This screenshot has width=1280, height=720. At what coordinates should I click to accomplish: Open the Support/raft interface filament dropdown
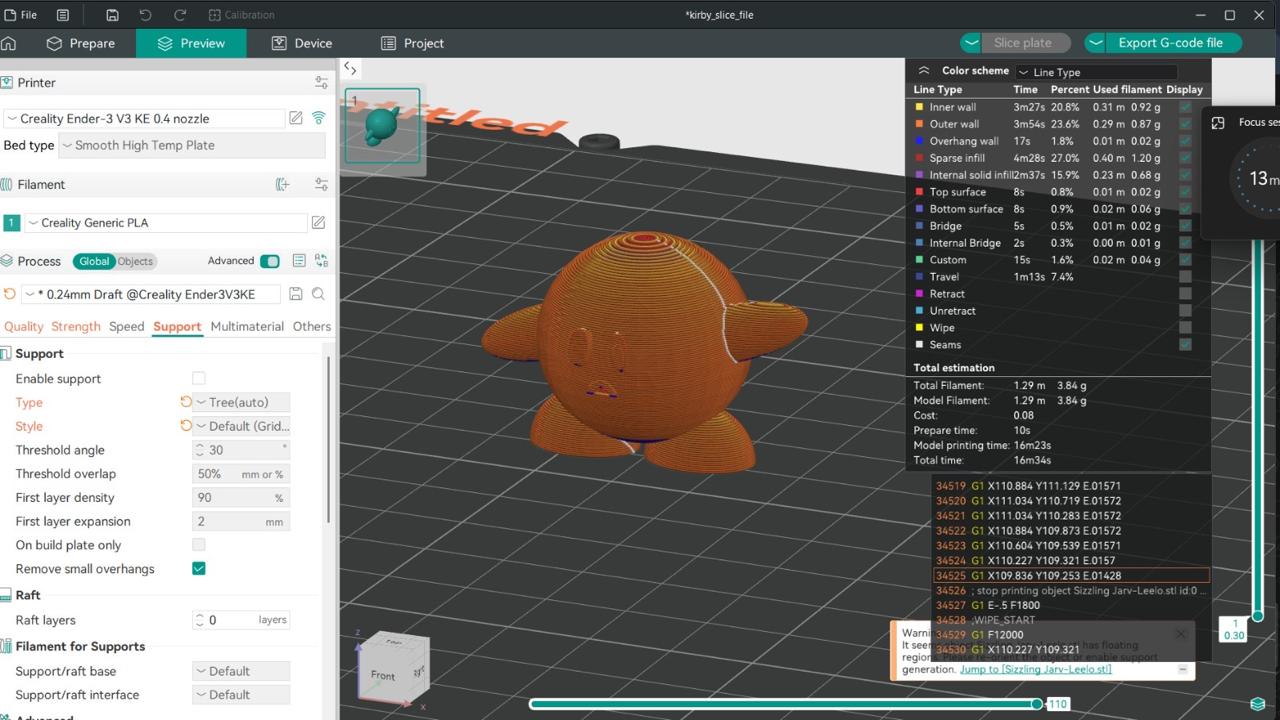tap(241, 695)
